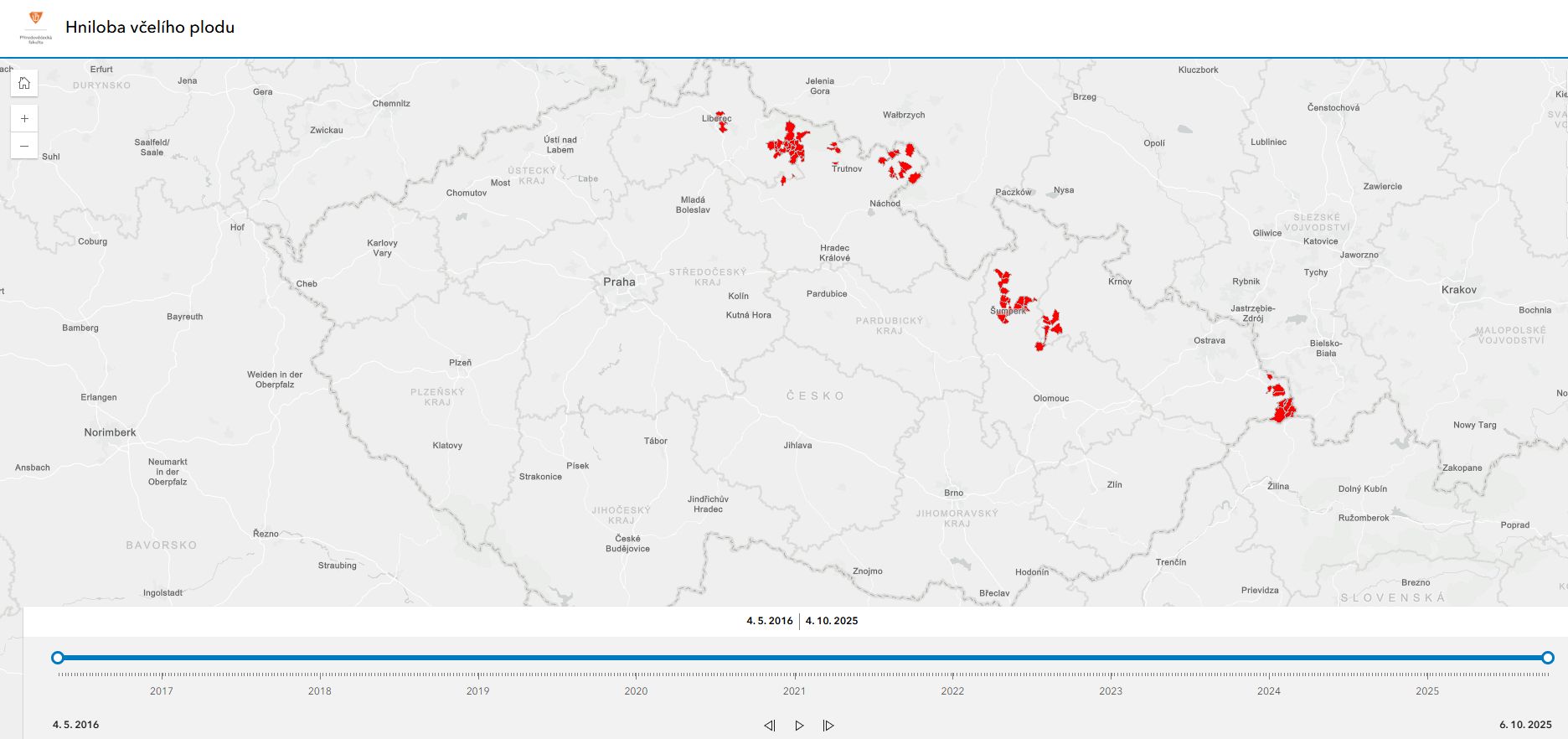This screenshot has width=1568, height=739.
Task: Click the Praha label on map
Action: point(619,282)
